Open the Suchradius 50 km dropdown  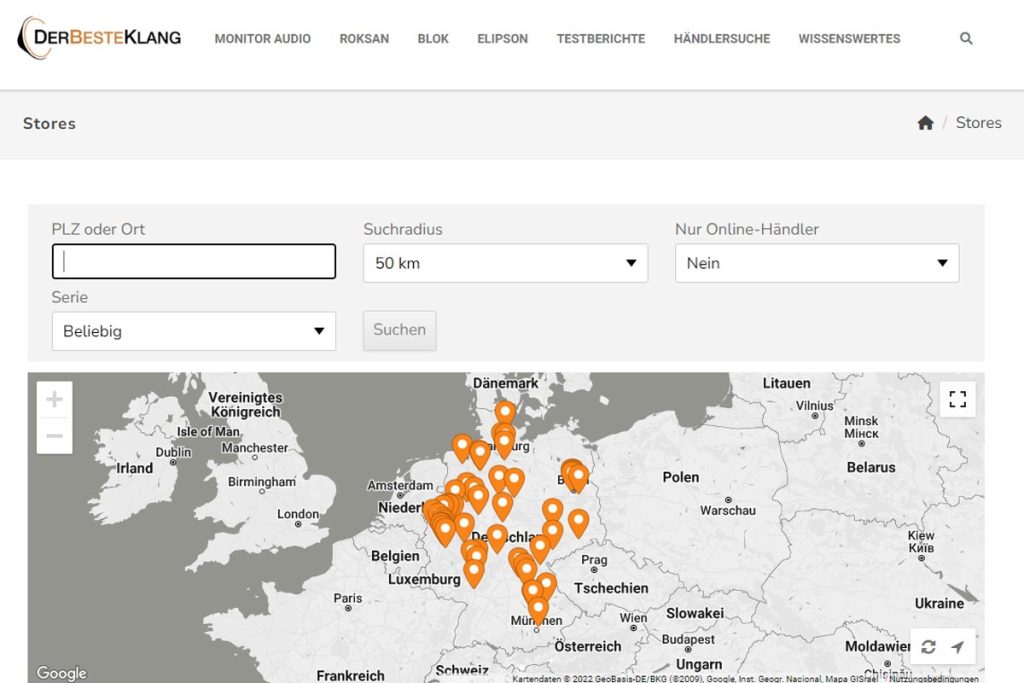(505, 263)
